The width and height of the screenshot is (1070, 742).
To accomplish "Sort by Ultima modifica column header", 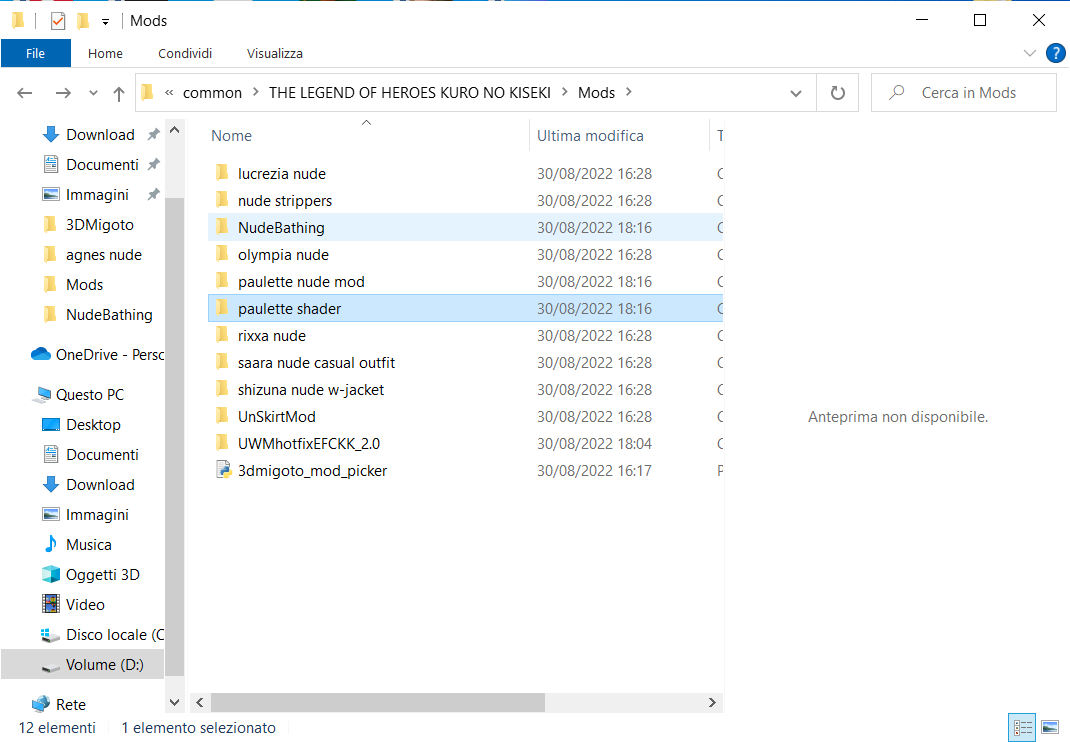I will (x=590, y=136).
